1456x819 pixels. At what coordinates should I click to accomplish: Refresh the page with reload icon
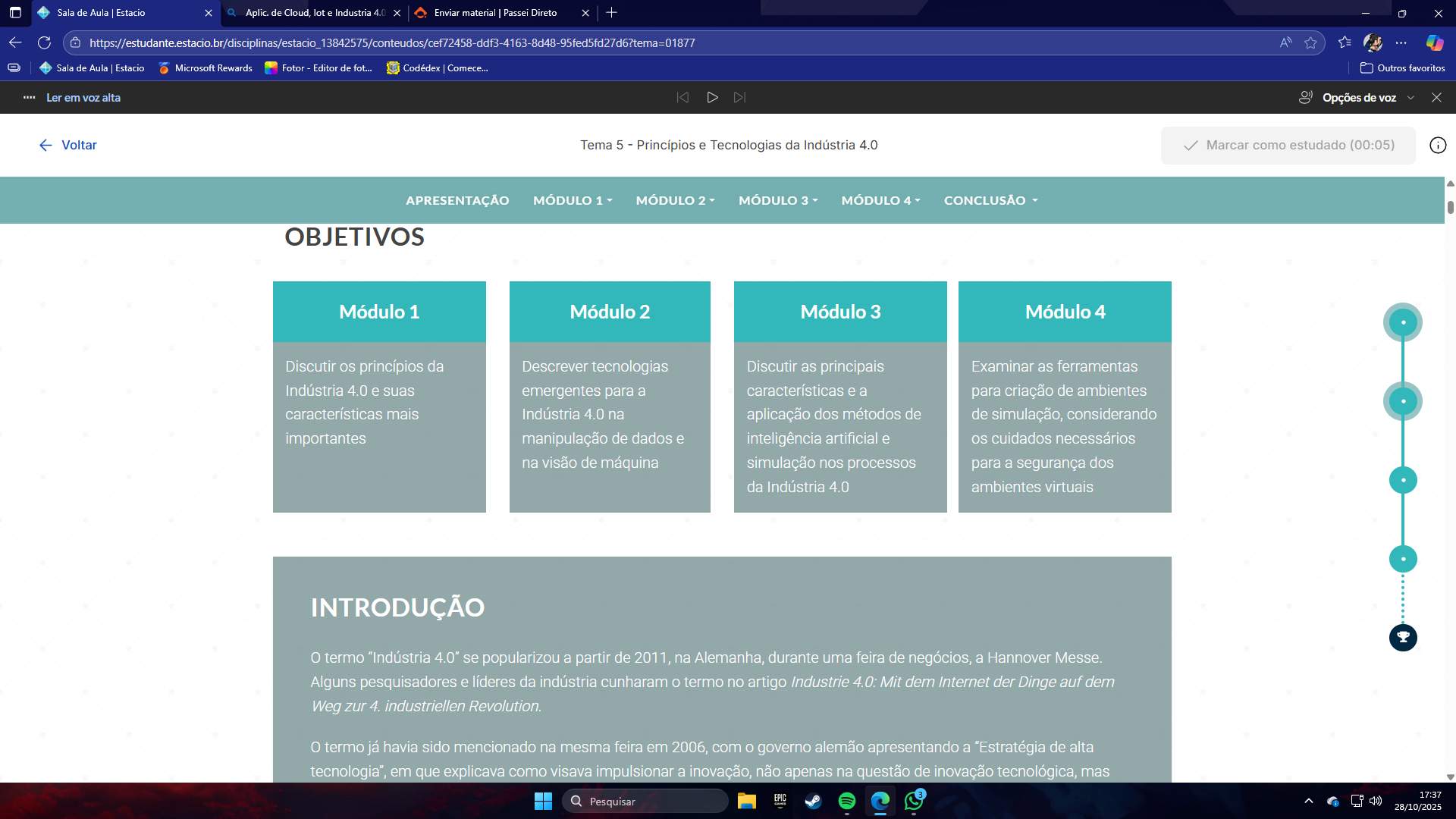44,43
